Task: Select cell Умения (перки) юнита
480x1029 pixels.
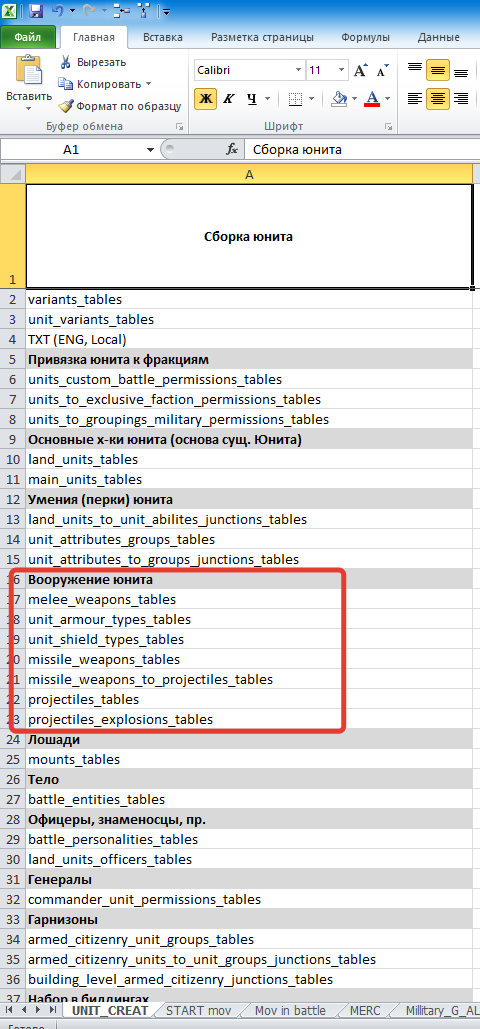Action: pyautogui.click(x=249, y=499)
